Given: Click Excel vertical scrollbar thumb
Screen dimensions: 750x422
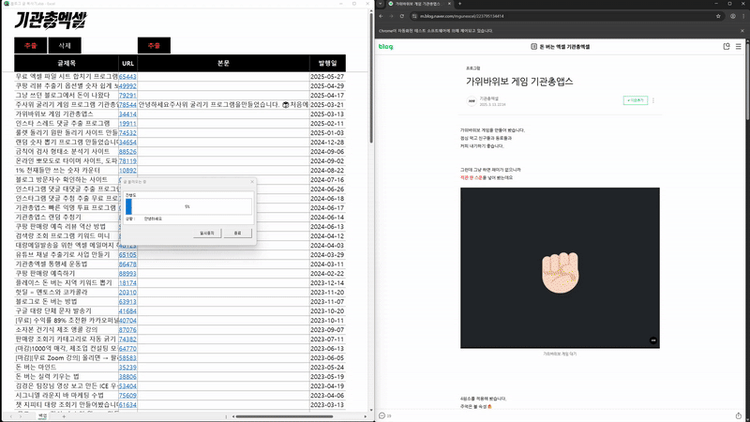Looking at the screenshot, I should click(x=371, y=77).
